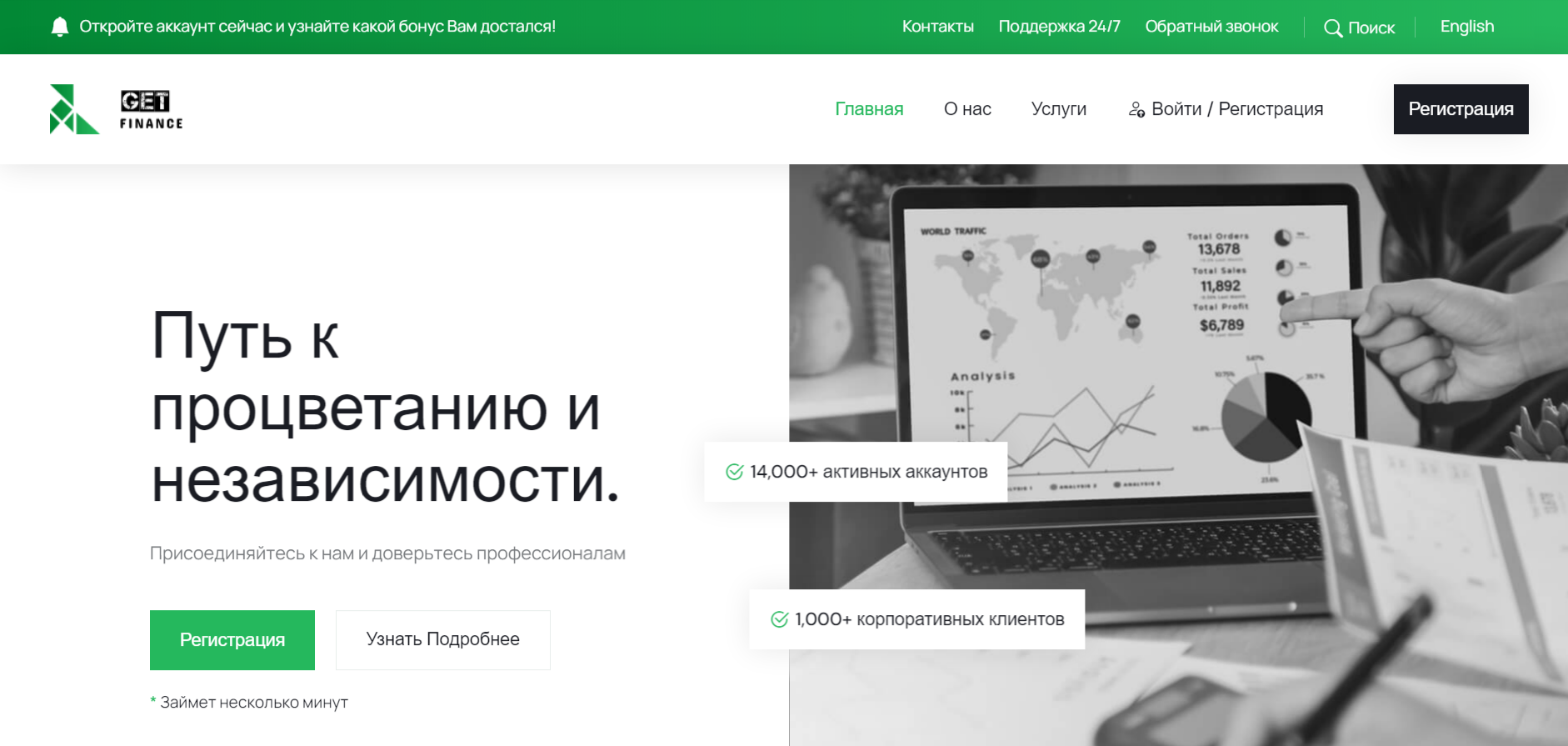1568x746 pixels.
Task: Click the GET Finance logo text
Action: (151, 110)
